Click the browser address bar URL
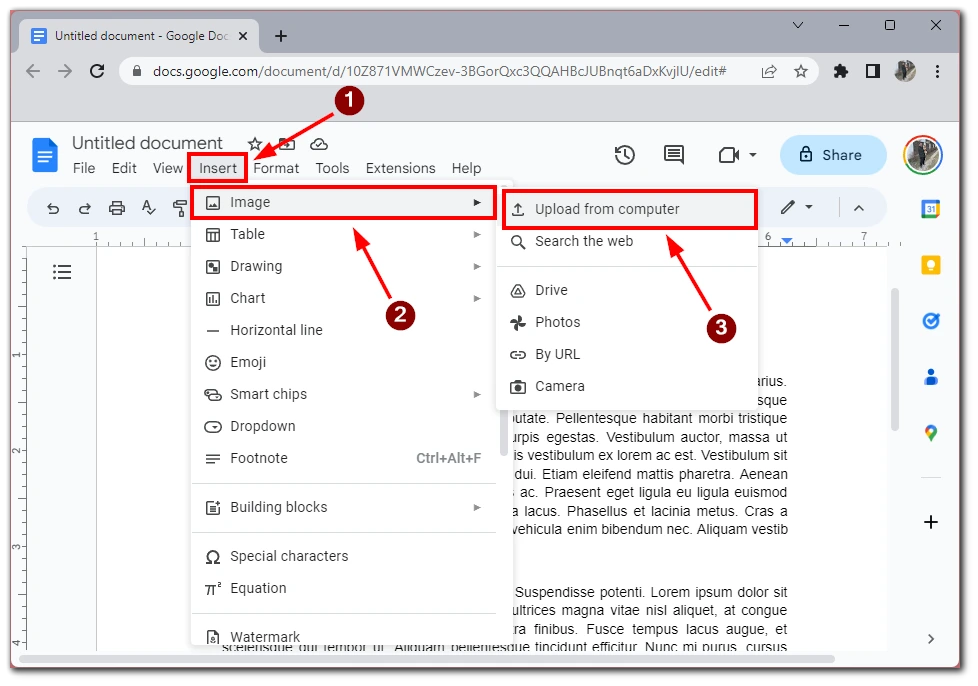The height and width of the screenshot is (686, 978). [x=440, y=71]
